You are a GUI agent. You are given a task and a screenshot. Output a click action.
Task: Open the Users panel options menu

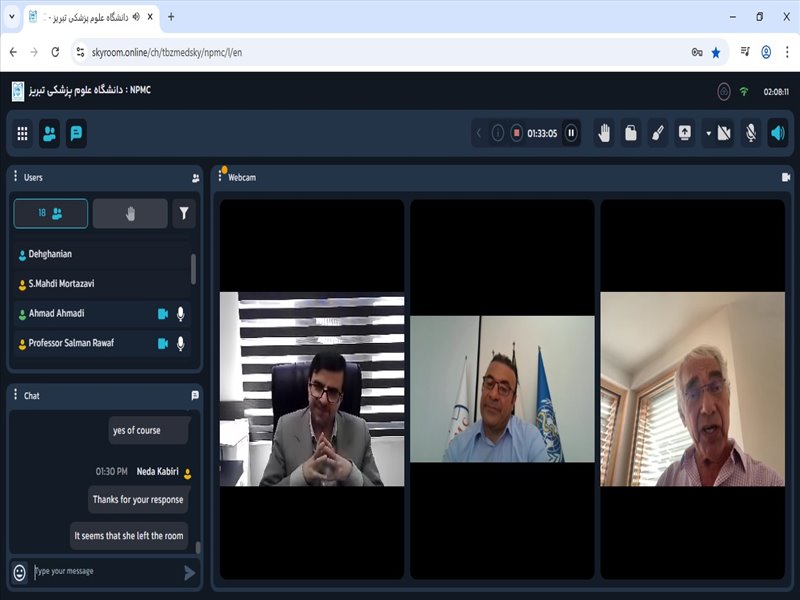point(15,177)
